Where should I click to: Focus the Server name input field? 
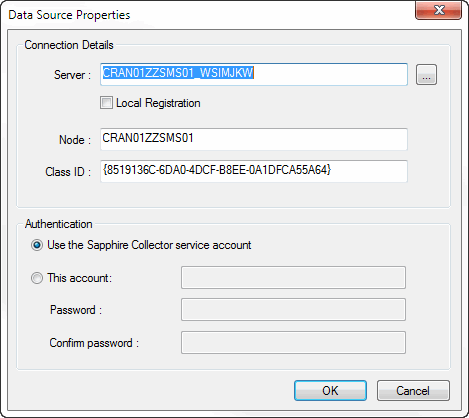pyautogui.click(x=254, y=74)
